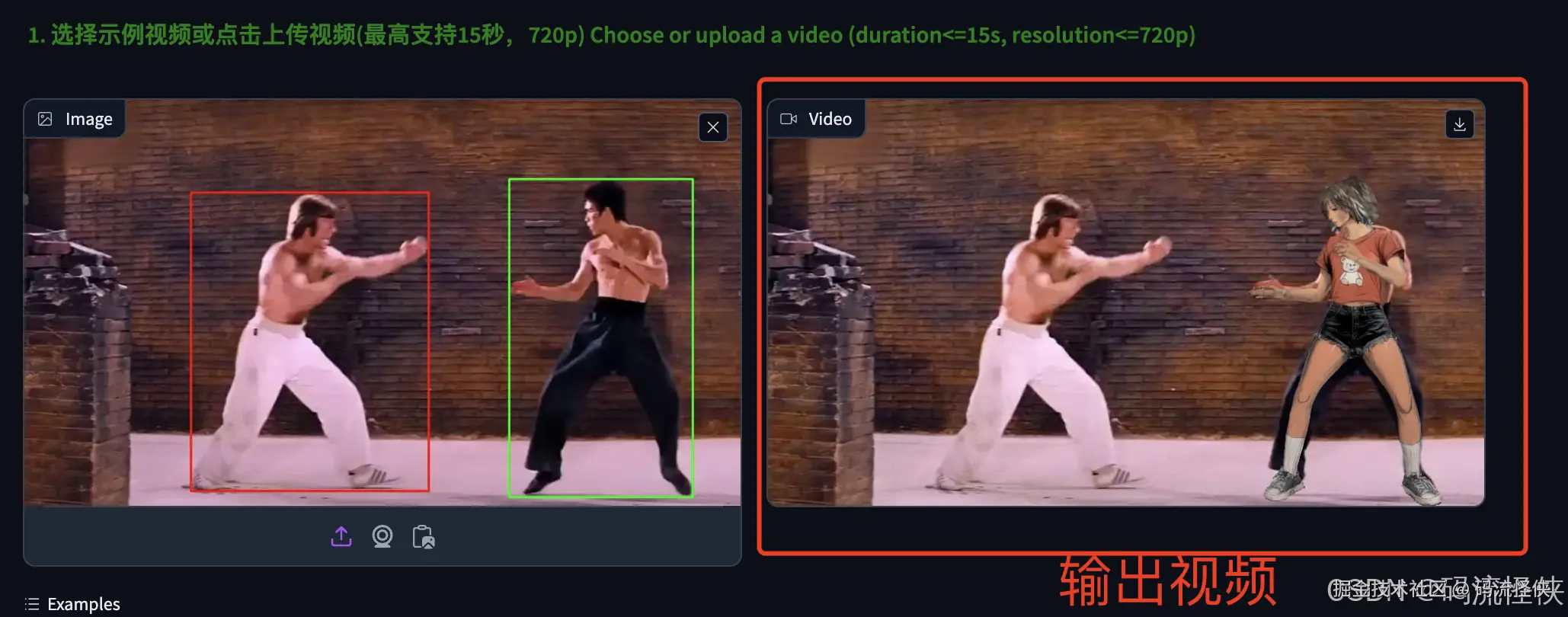Select the Image label tab

point(75,119)
